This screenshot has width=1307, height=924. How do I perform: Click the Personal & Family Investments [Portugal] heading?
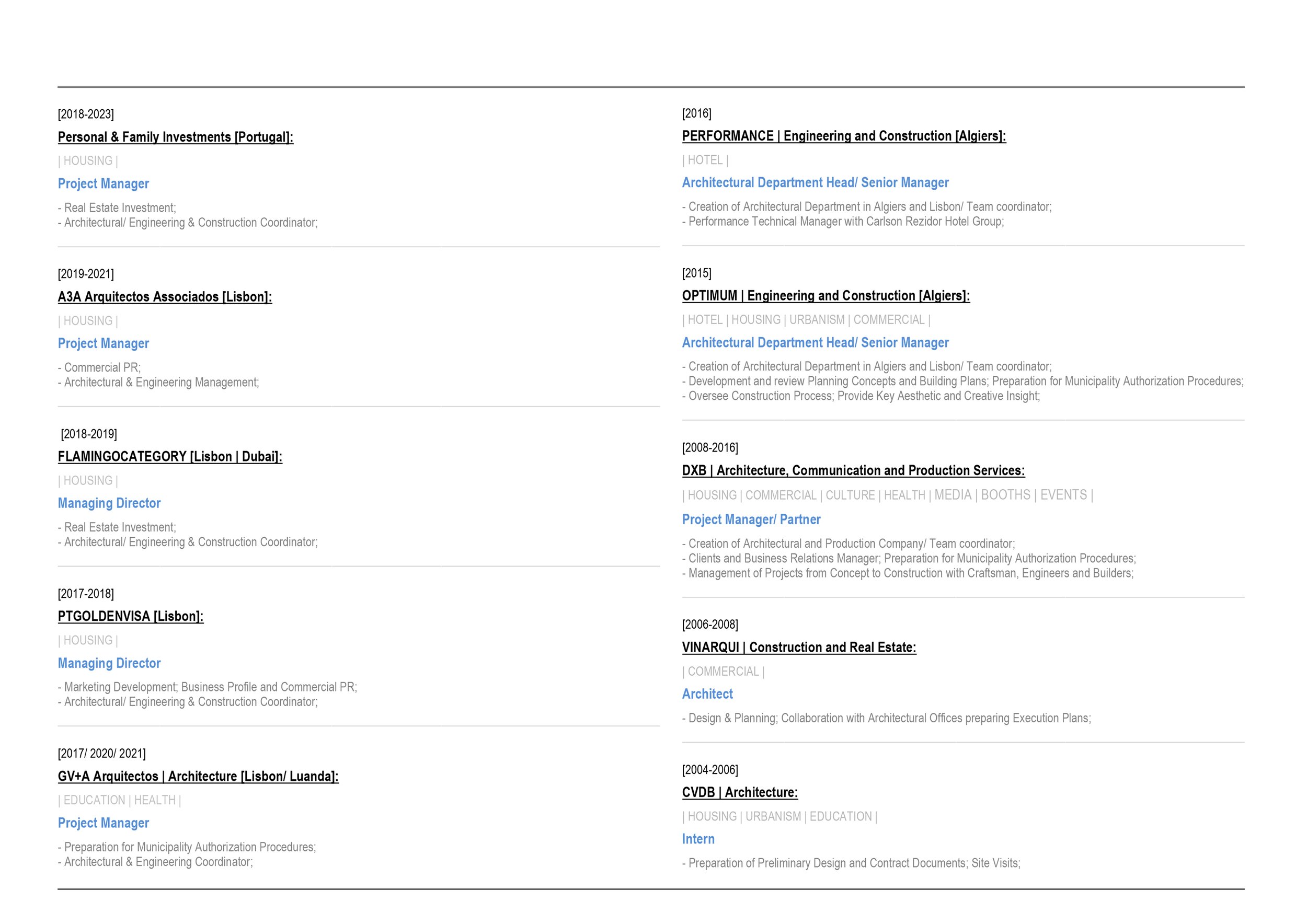click(175, 137)
